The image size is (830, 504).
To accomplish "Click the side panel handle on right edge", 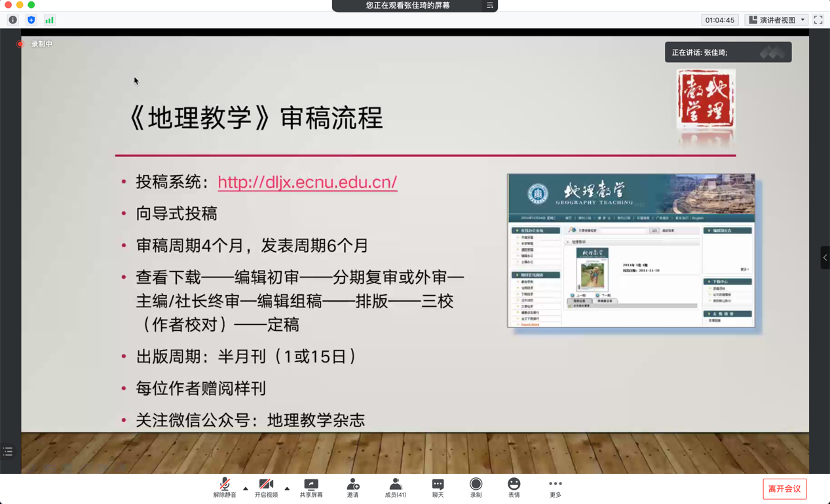I will pos(825,257).
